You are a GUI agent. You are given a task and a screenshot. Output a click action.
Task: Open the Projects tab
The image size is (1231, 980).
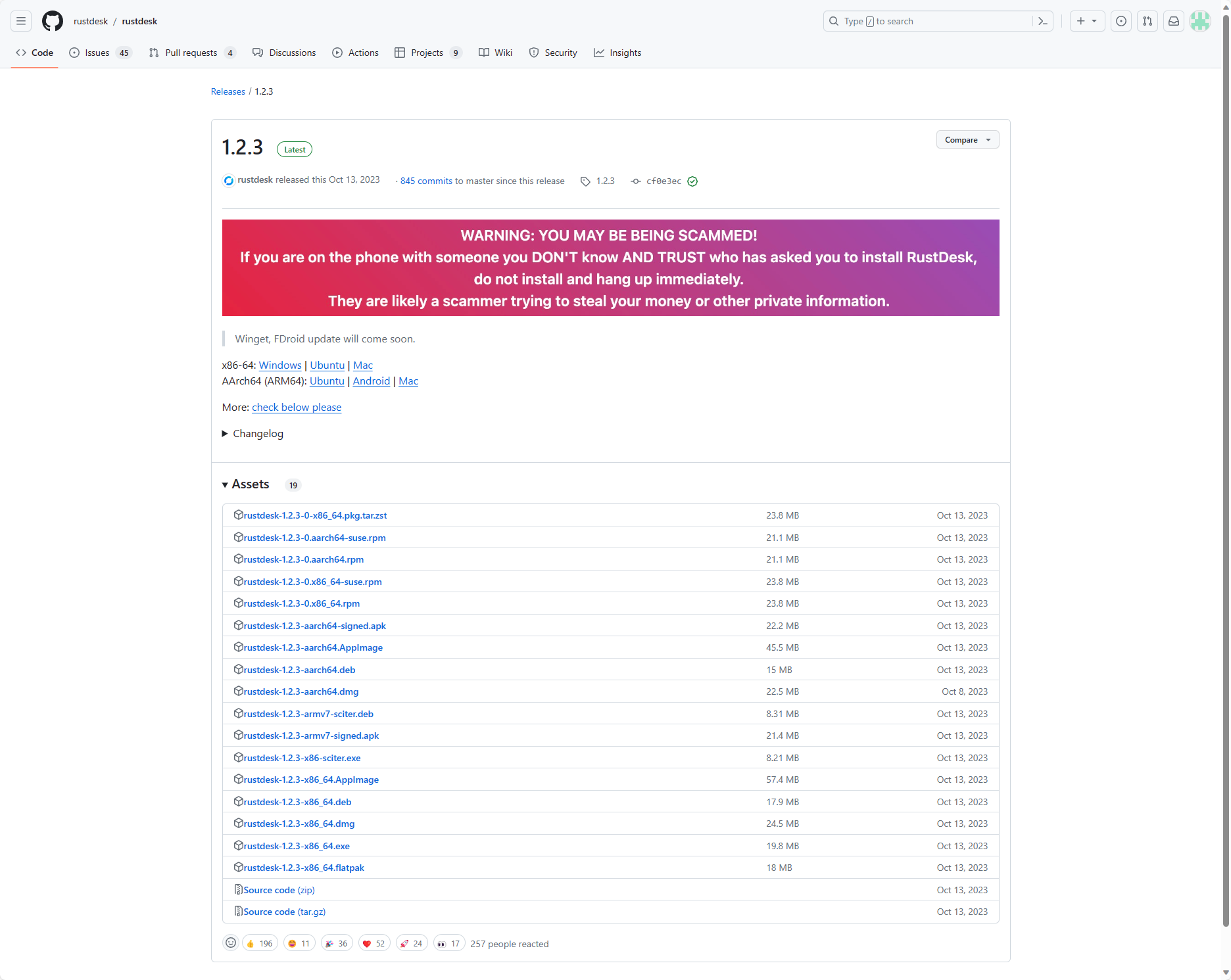[428, 53]
